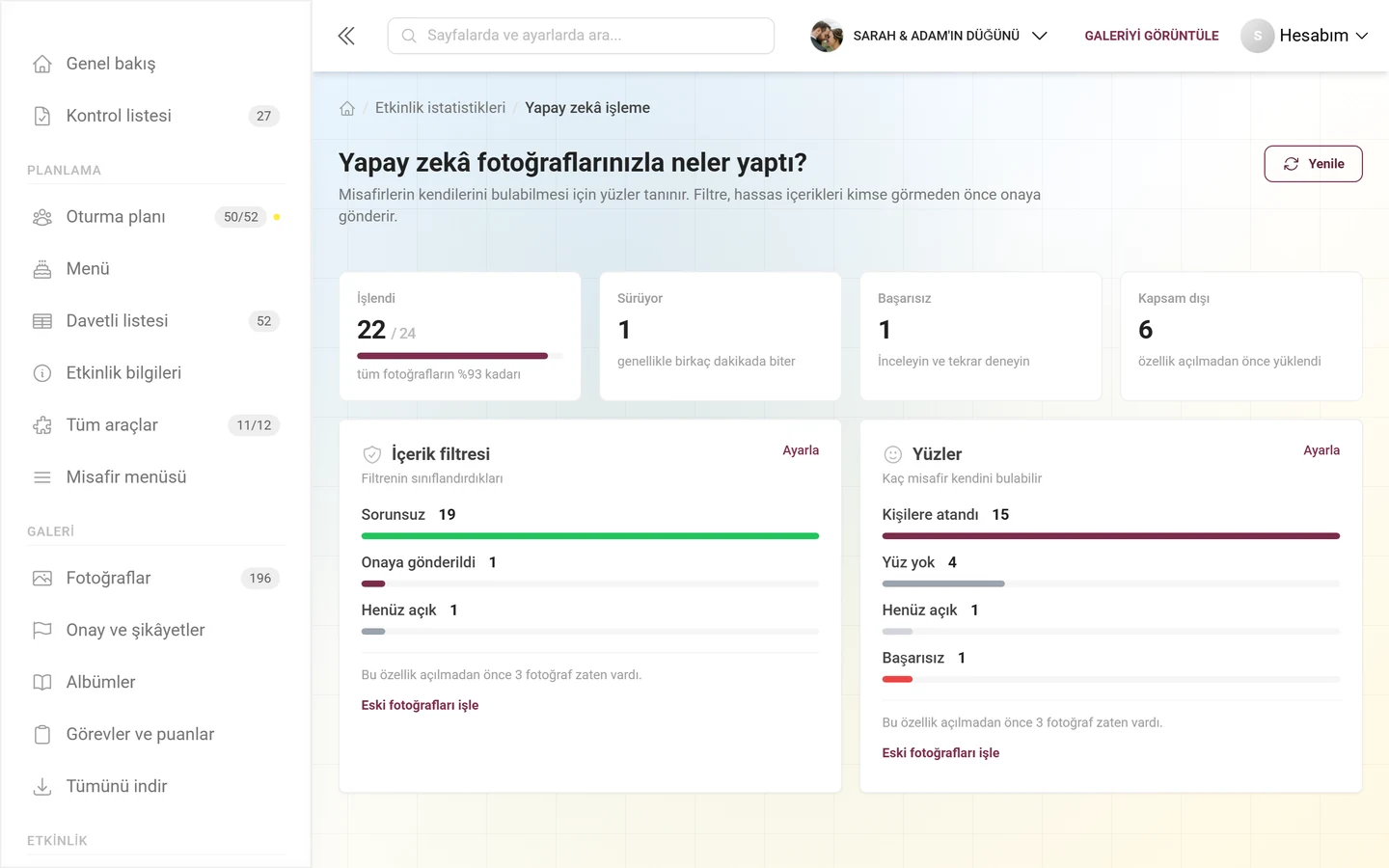Click the account avatar circle
1389x868 pixels.
click(x=1257, y=36)
